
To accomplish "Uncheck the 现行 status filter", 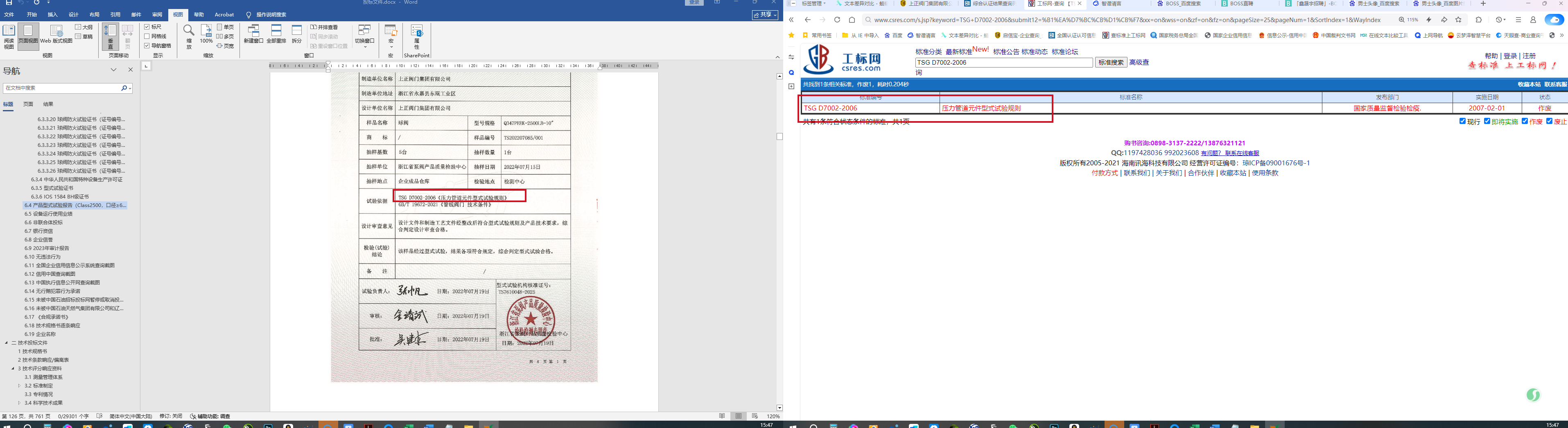I will 1463,122.
